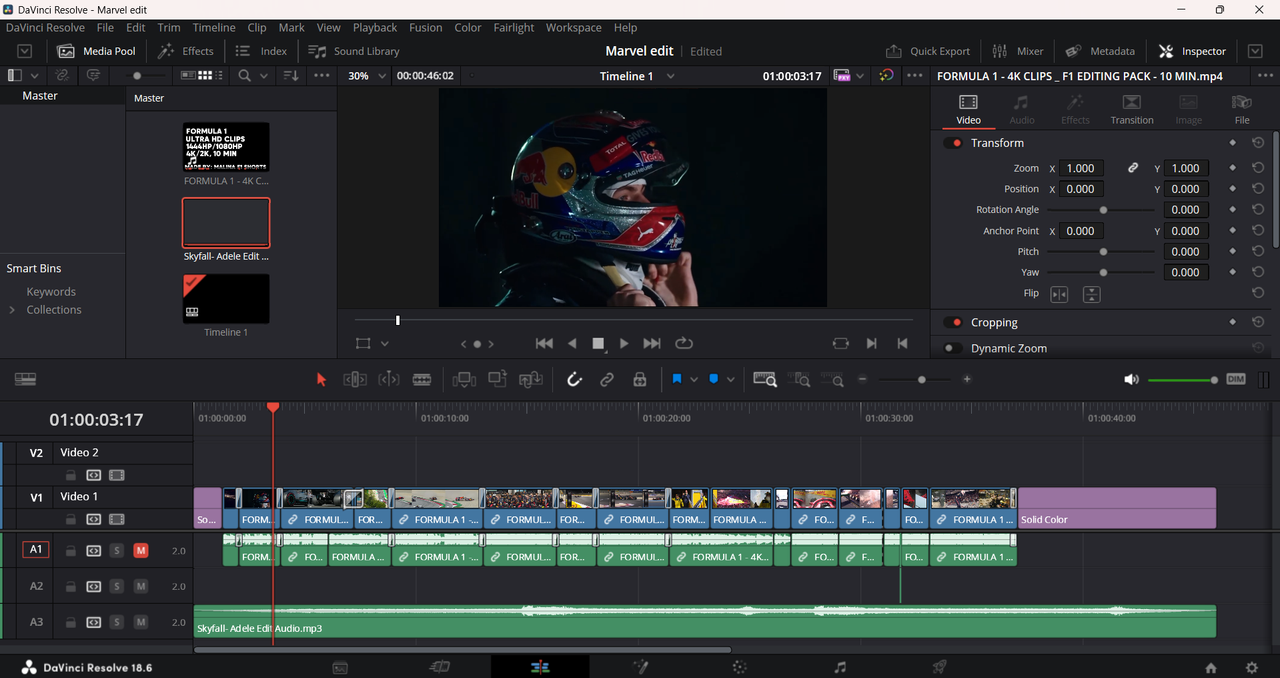Select the arrow Selection Mode tool

pos(321,380)
